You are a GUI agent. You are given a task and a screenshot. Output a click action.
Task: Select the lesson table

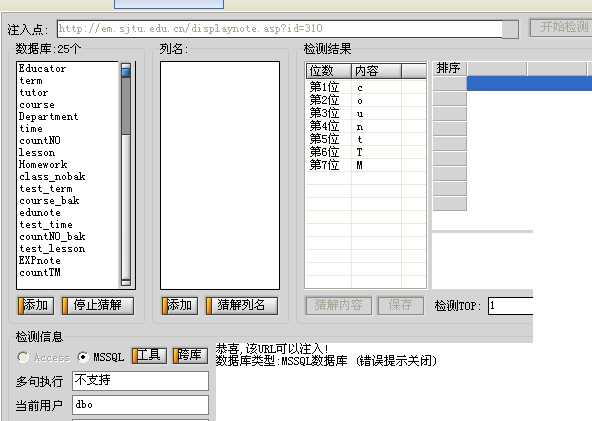[37, 153]
